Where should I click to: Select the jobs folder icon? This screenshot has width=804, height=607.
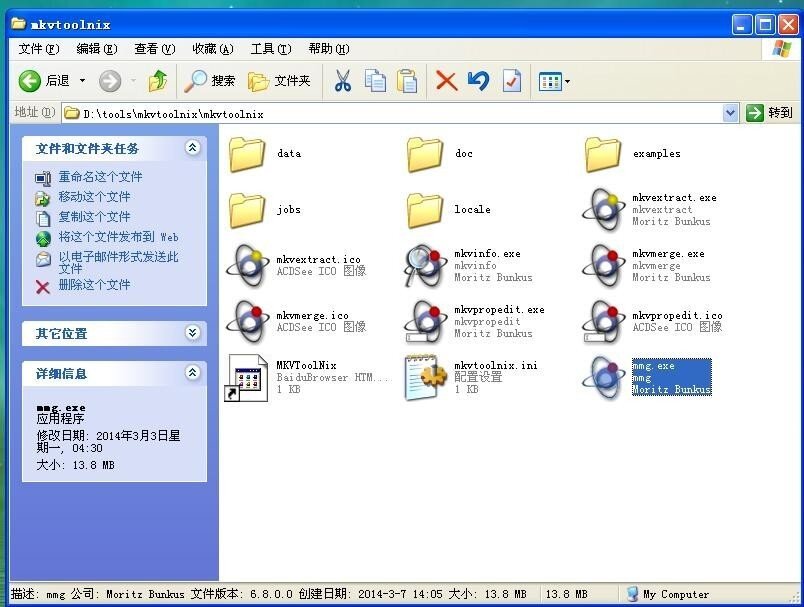(247, 210)
